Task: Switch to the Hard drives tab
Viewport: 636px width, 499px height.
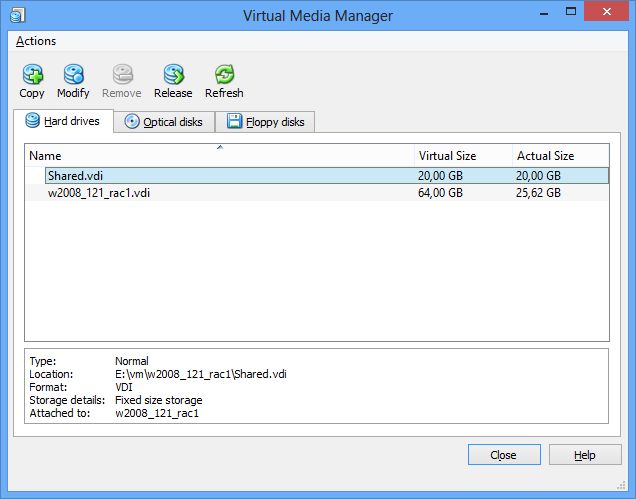Action: [63, 121]
